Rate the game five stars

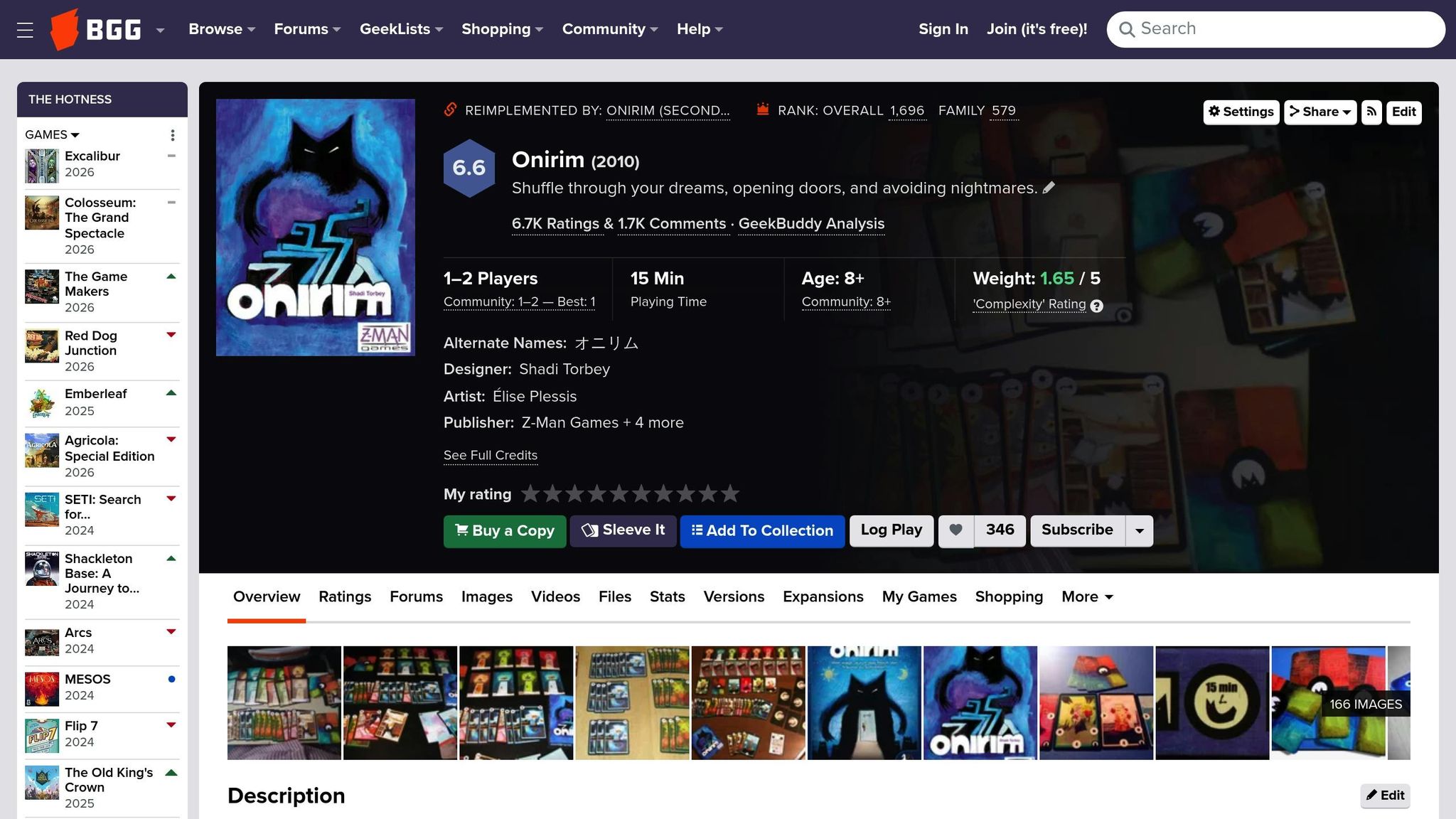[619, 493]
